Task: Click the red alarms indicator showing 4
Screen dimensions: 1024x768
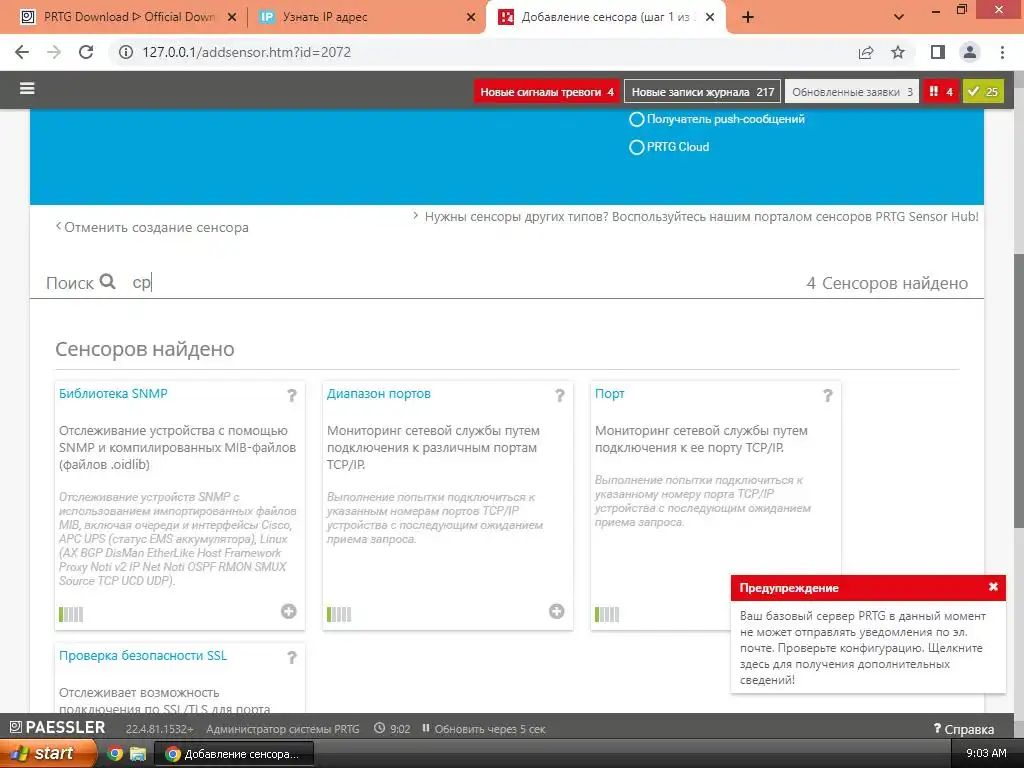Action: click(940, 91)
